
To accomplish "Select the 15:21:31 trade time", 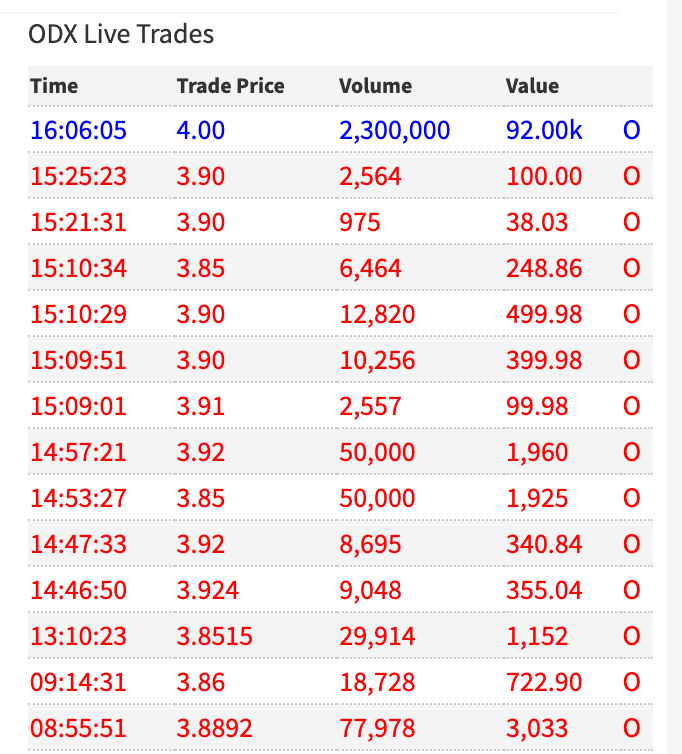I will tap(78, 222).
